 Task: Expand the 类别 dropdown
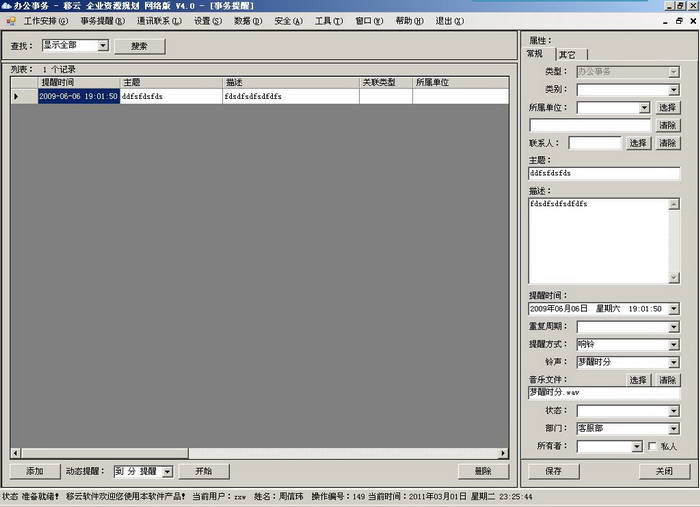click(x=674, y=90)
